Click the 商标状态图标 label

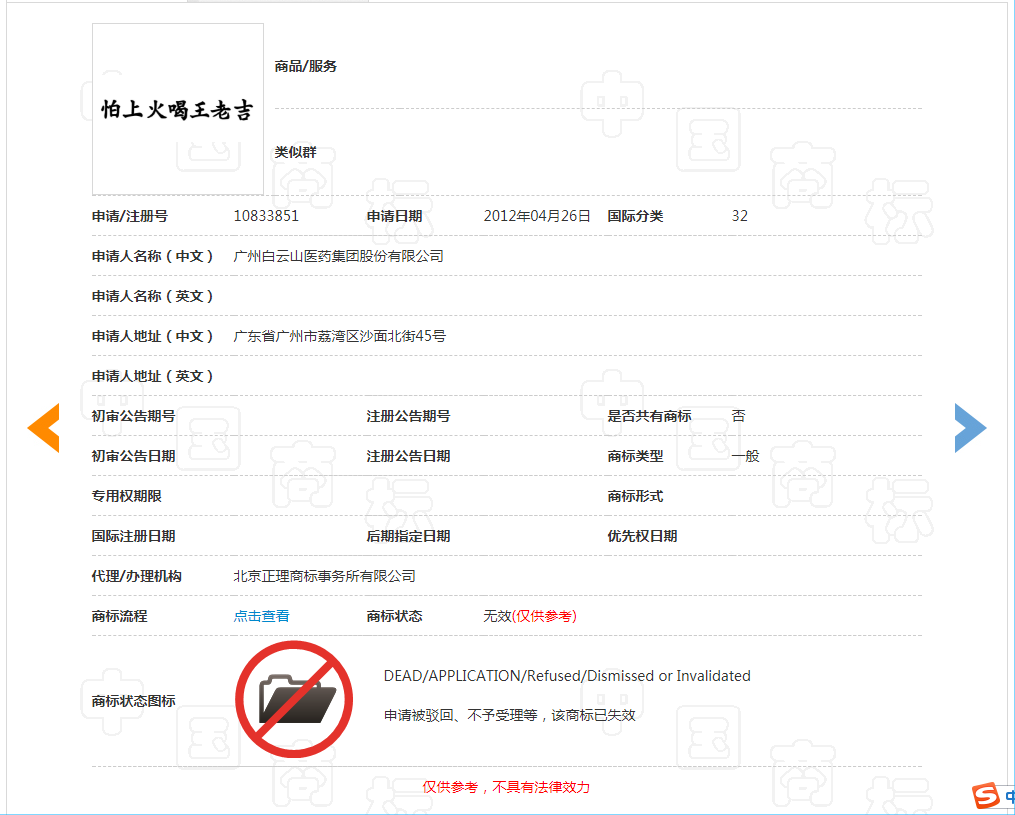[133, 701]
